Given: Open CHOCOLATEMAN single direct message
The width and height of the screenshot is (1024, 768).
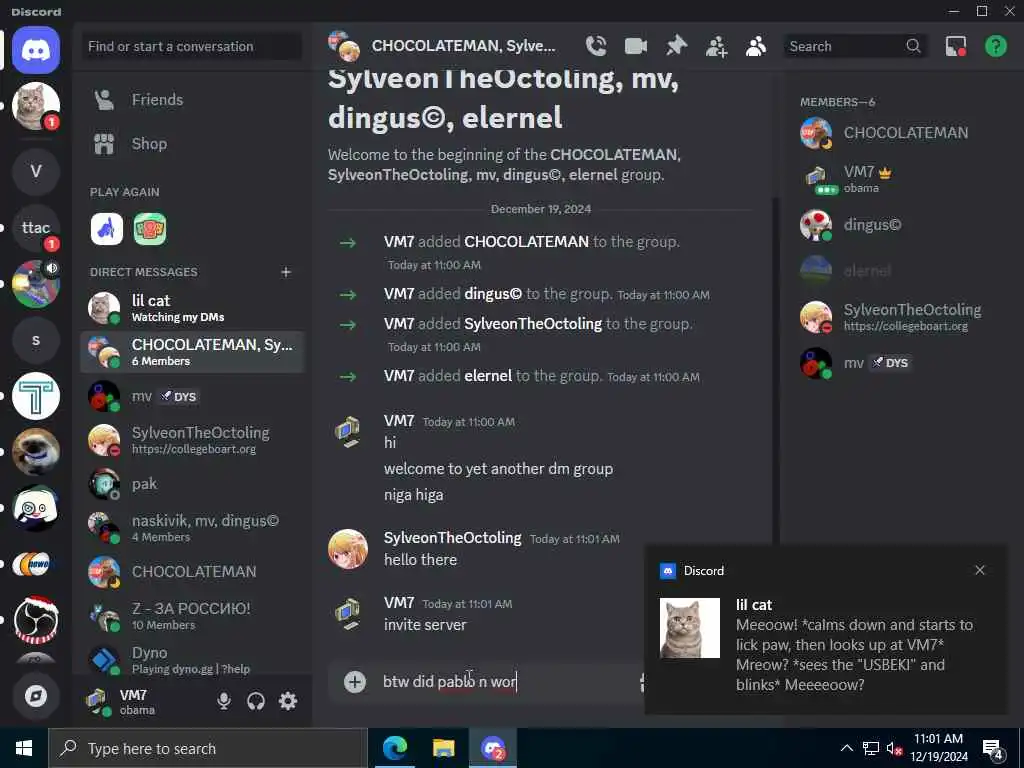Looking at the screenshot, I should click(x=192, y=571).
